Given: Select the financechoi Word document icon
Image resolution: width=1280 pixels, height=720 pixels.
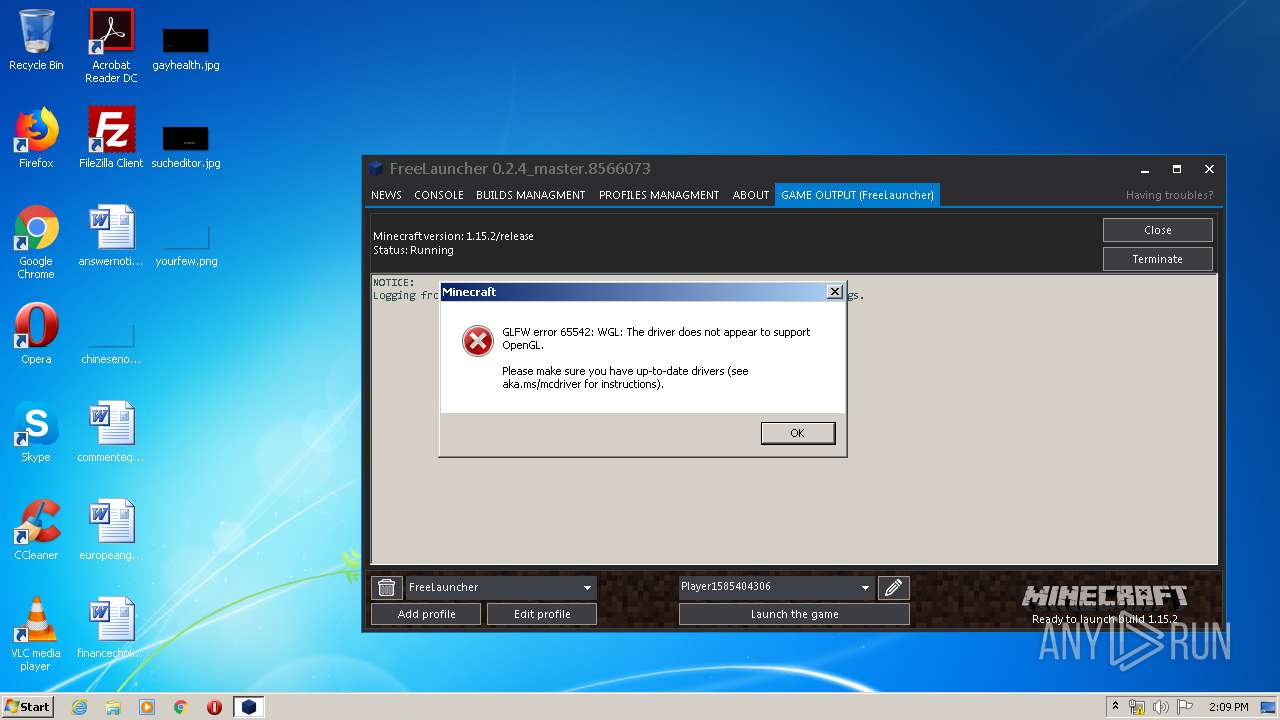Looking at the screenshot, I should point(111,628).
